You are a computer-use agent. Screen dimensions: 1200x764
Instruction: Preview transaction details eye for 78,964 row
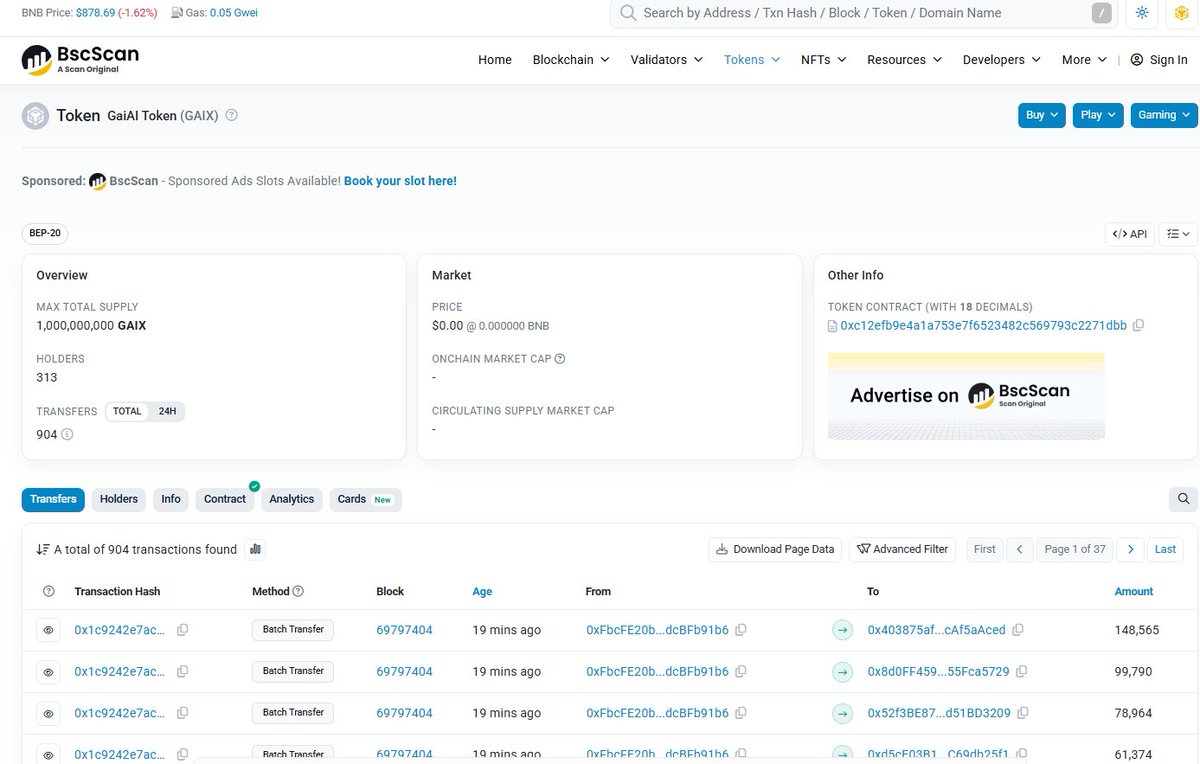click(48, 713)
